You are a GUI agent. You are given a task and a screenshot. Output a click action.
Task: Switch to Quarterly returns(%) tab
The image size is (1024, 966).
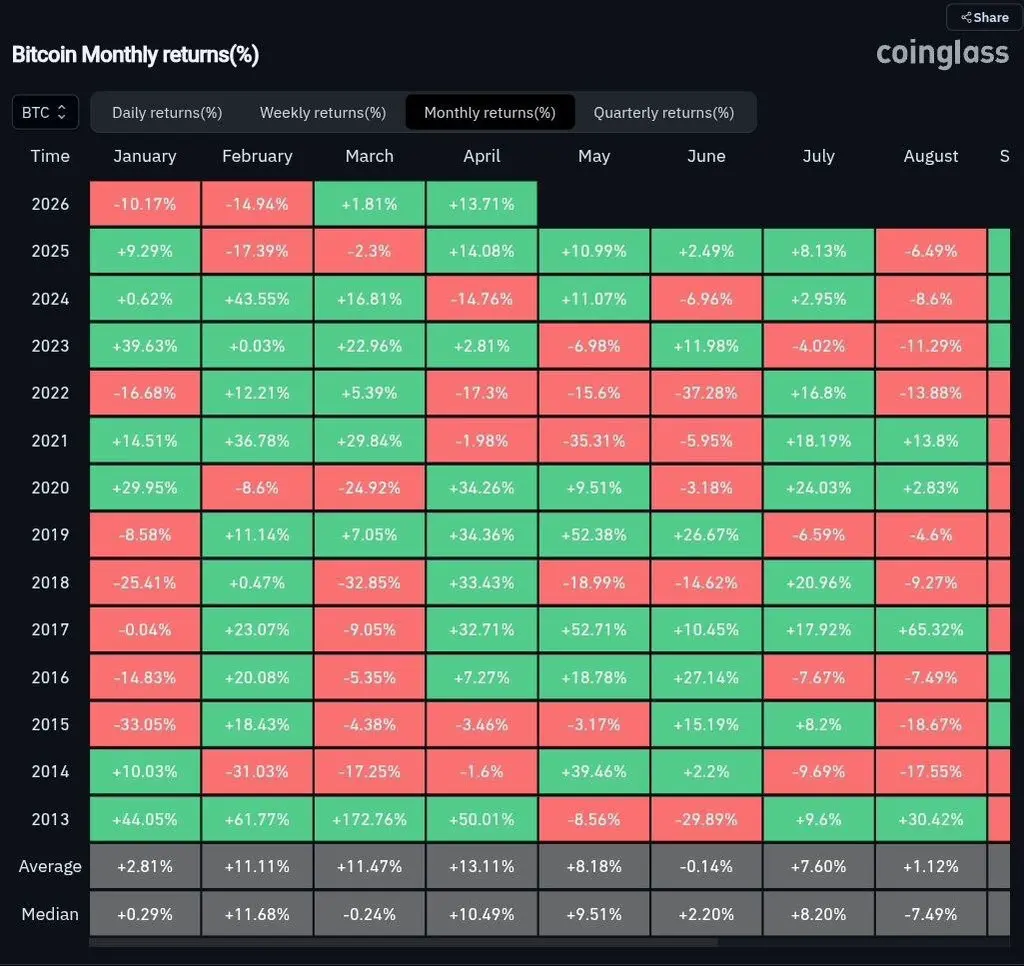664,112
